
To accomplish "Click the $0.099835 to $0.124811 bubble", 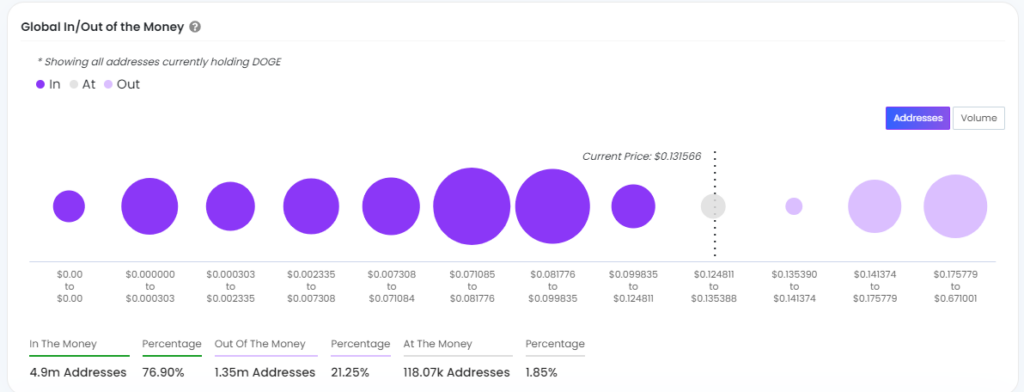I will click(633, 206).
